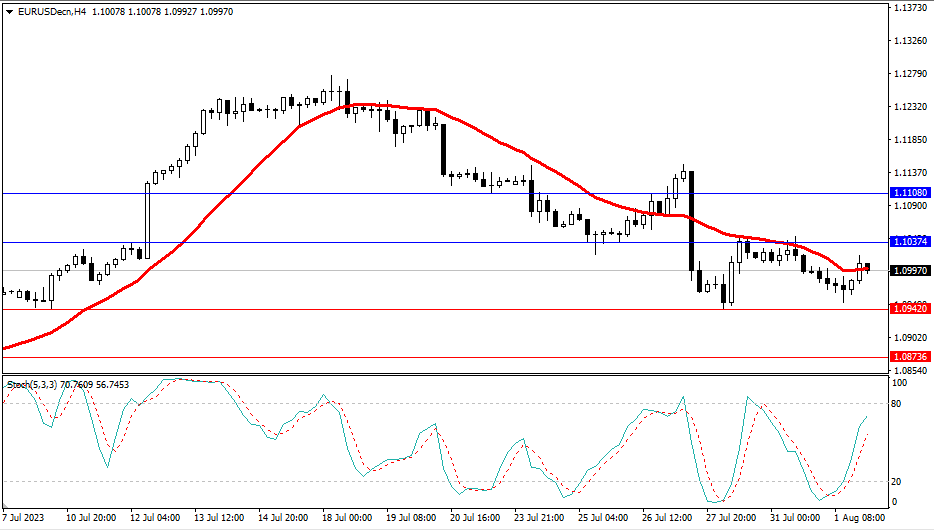934x530 pixels.
Task: Select the blue 1.11080 price label
Action: click(909, 192)
